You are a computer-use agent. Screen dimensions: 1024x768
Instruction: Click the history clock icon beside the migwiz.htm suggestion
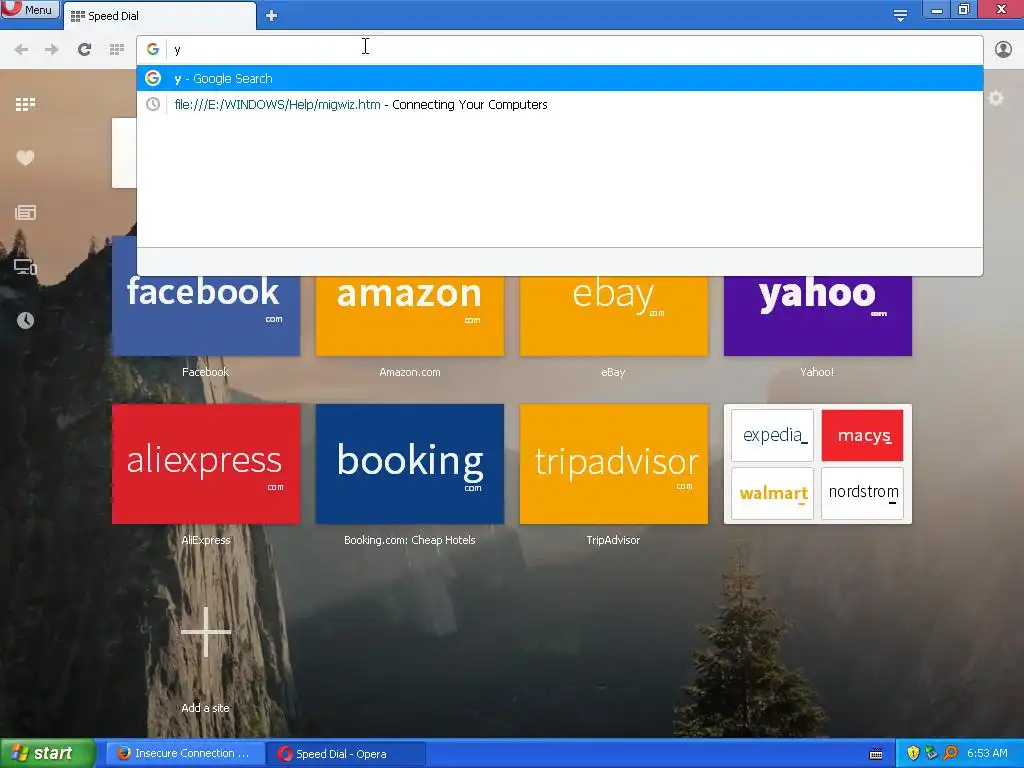[x=153, y=104]
